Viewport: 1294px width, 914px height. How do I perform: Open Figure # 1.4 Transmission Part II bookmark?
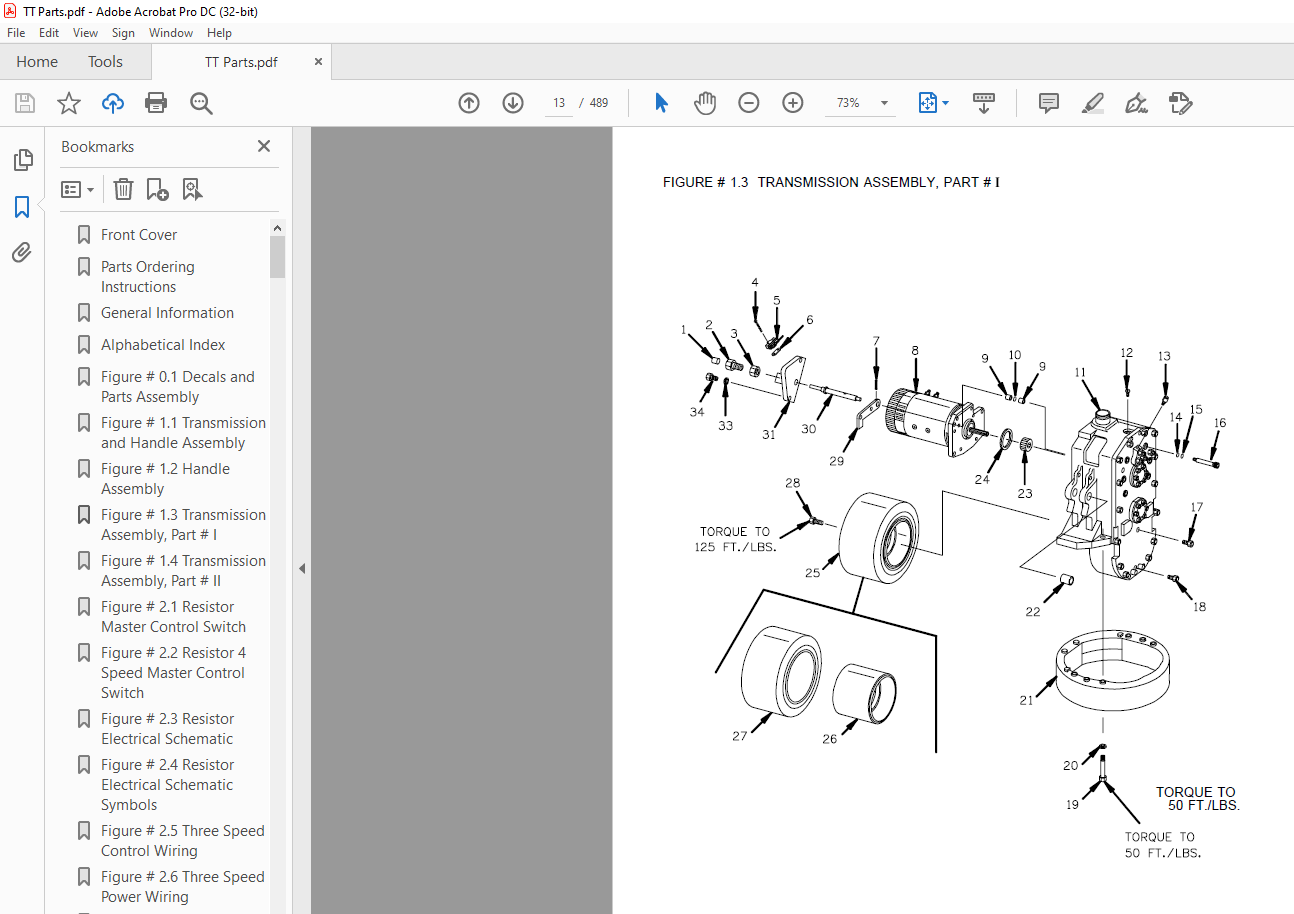coord(183,571)
